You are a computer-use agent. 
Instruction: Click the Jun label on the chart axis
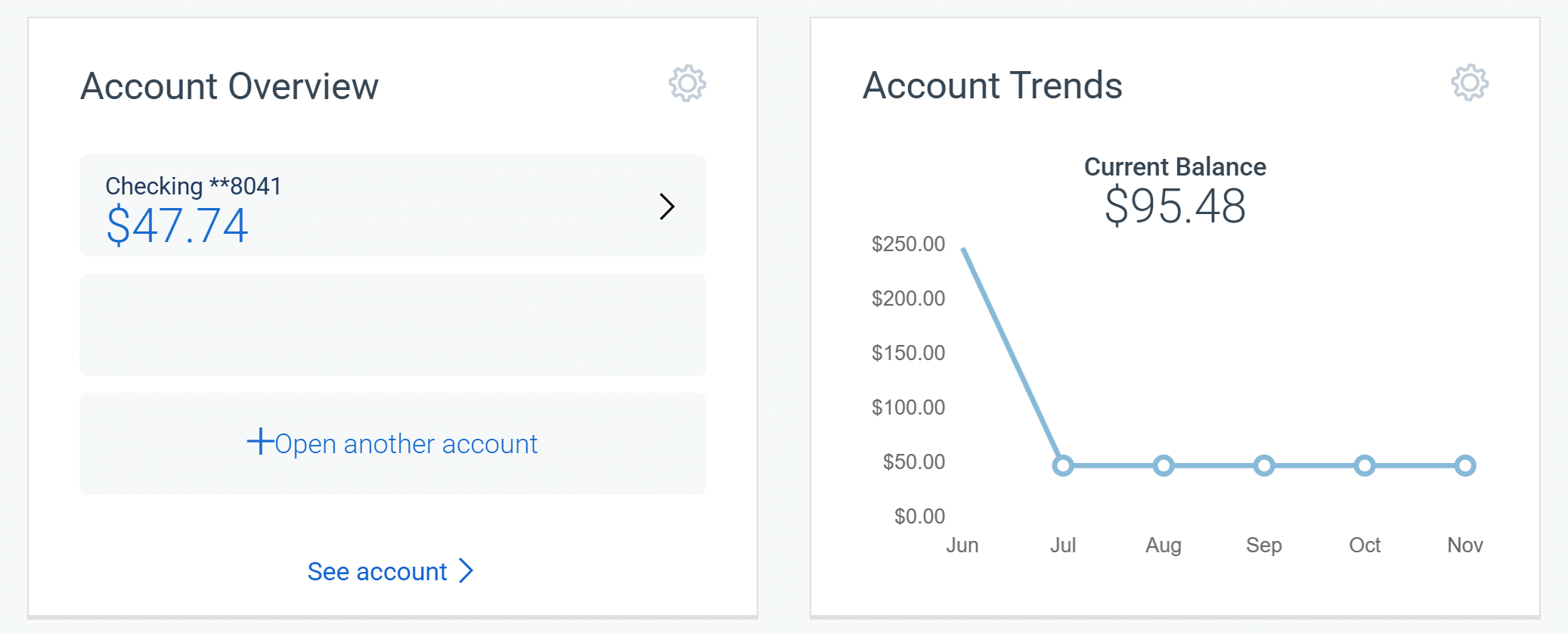click(962, 544)
